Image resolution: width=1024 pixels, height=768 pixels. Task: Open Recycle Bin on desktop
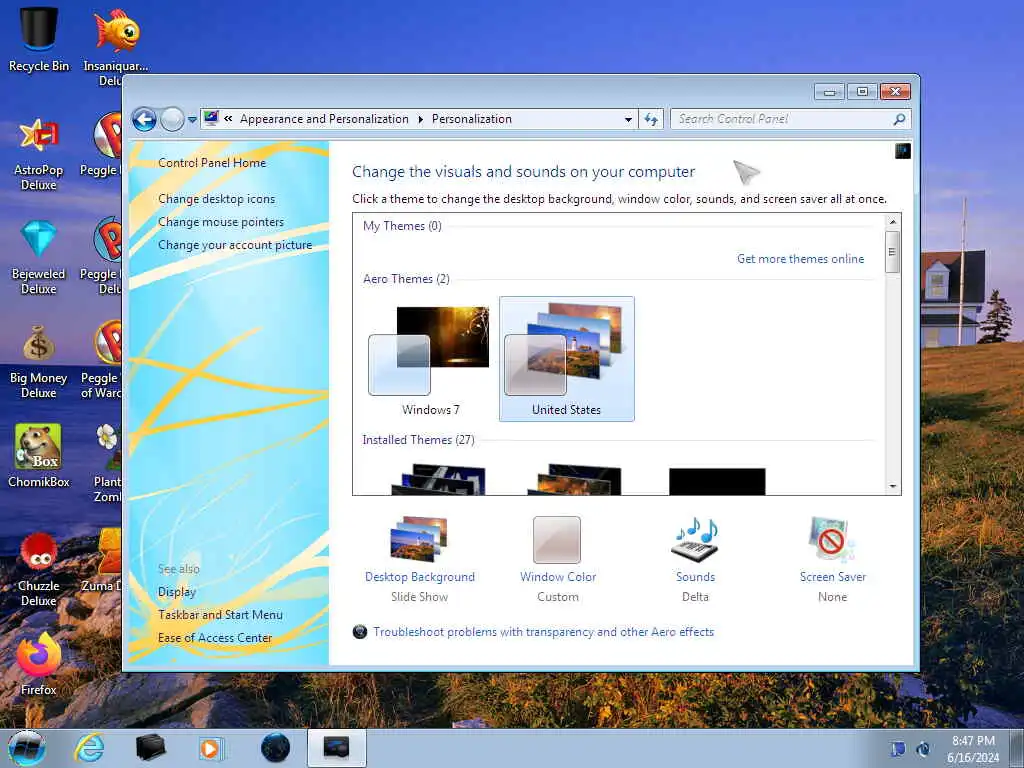coord(39,39)
